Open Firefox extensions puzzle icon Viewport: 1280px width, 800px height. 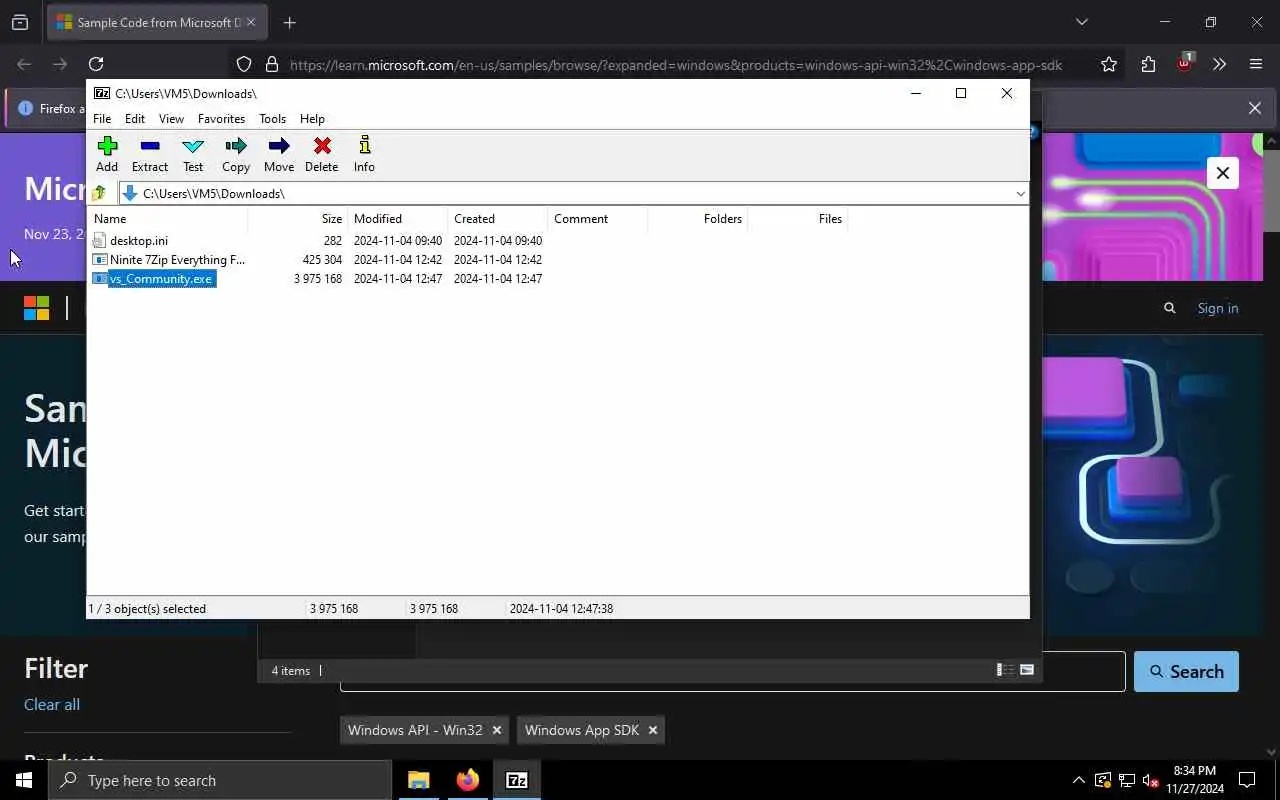1148,64
